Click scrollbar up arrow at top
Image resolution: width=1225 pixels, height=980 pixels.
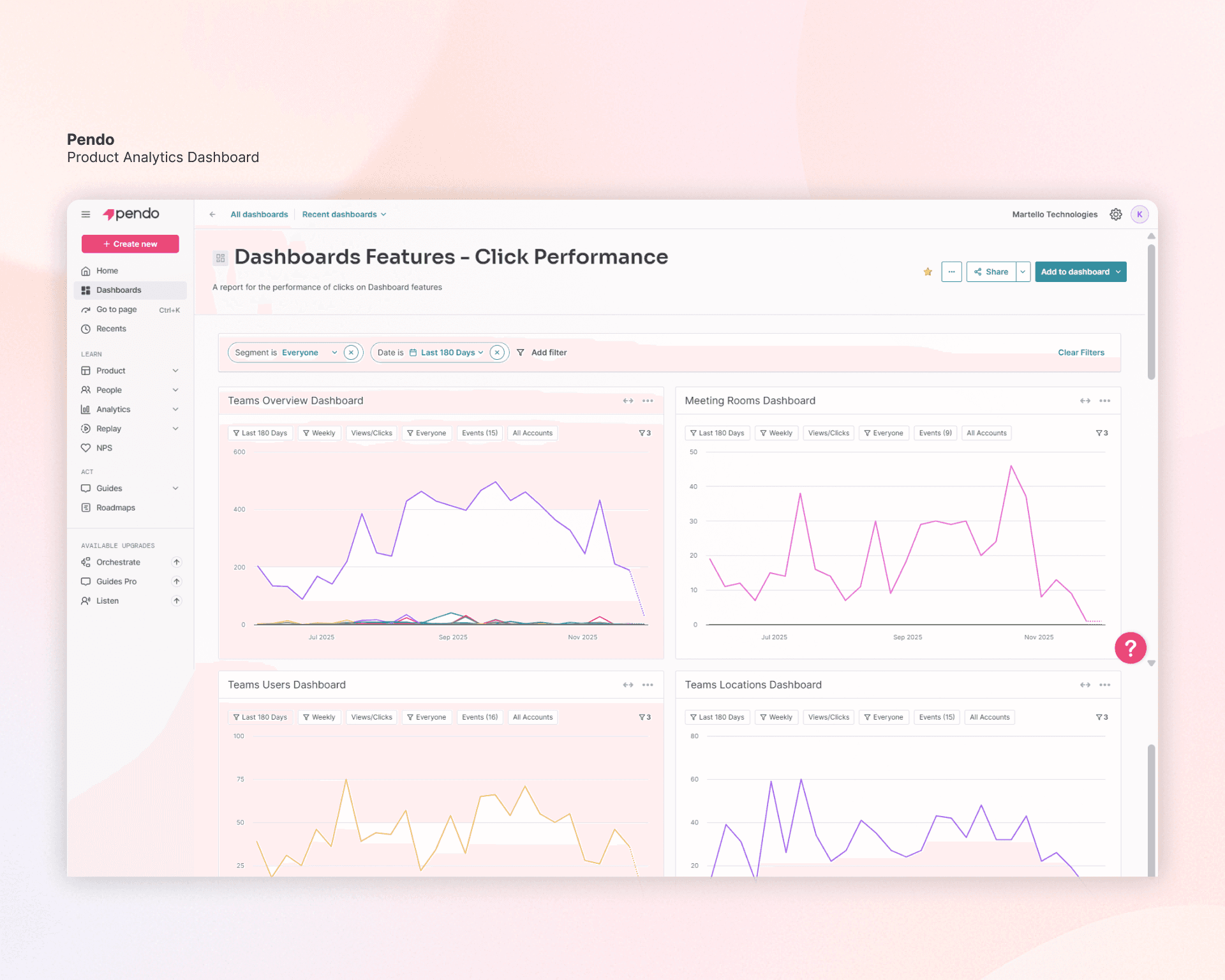[1151, 236]
